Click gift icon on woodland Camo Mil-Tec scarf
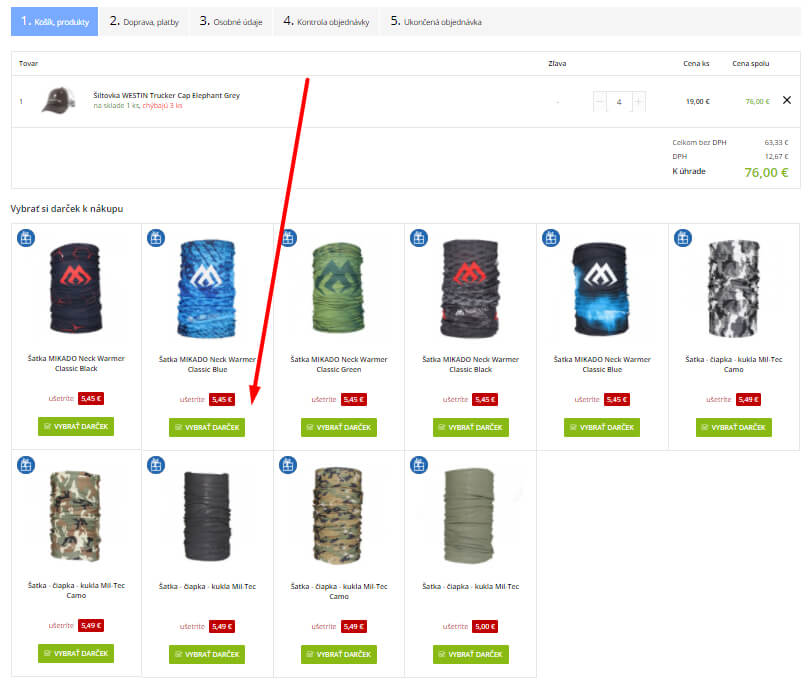Viewport: 810px width, 685px height. tap(26, 465)
